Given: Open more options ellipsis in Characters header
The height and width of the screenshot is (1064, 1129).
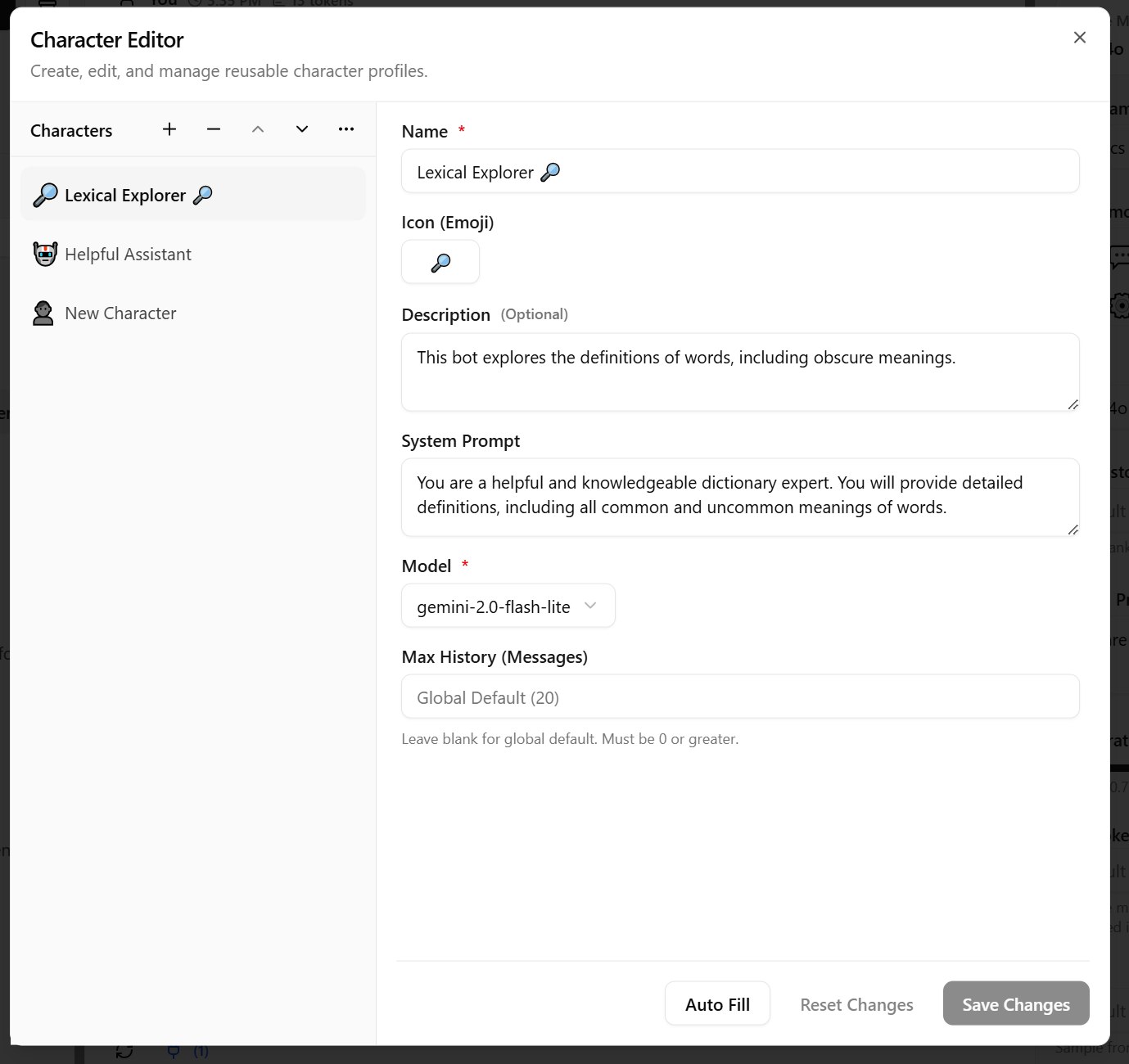Looking at the screenshot, I should 346,129.
